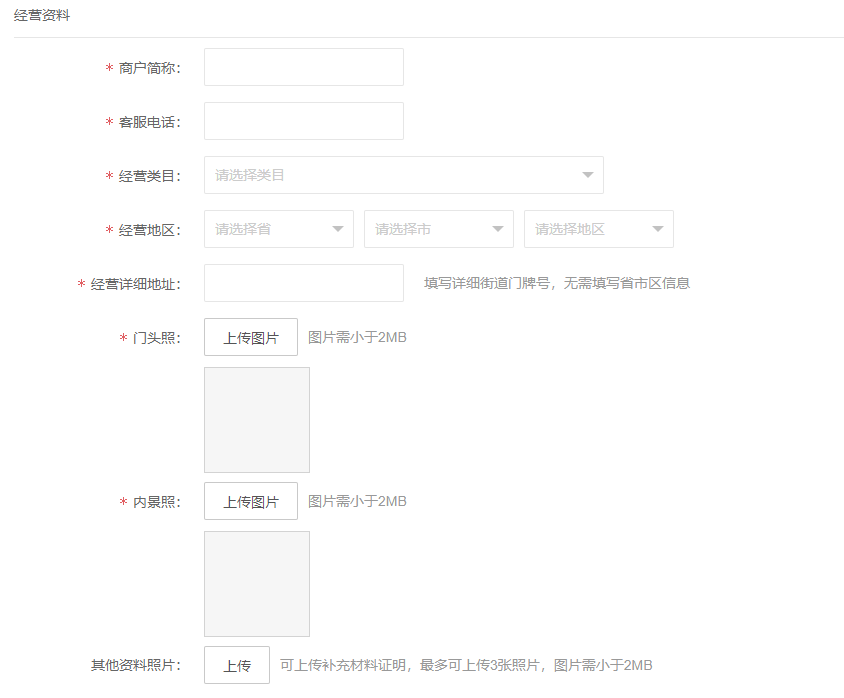Click the down arrow beside 请选择市
Viewport: 844px width, 698px height.
[x=498, y=229]
